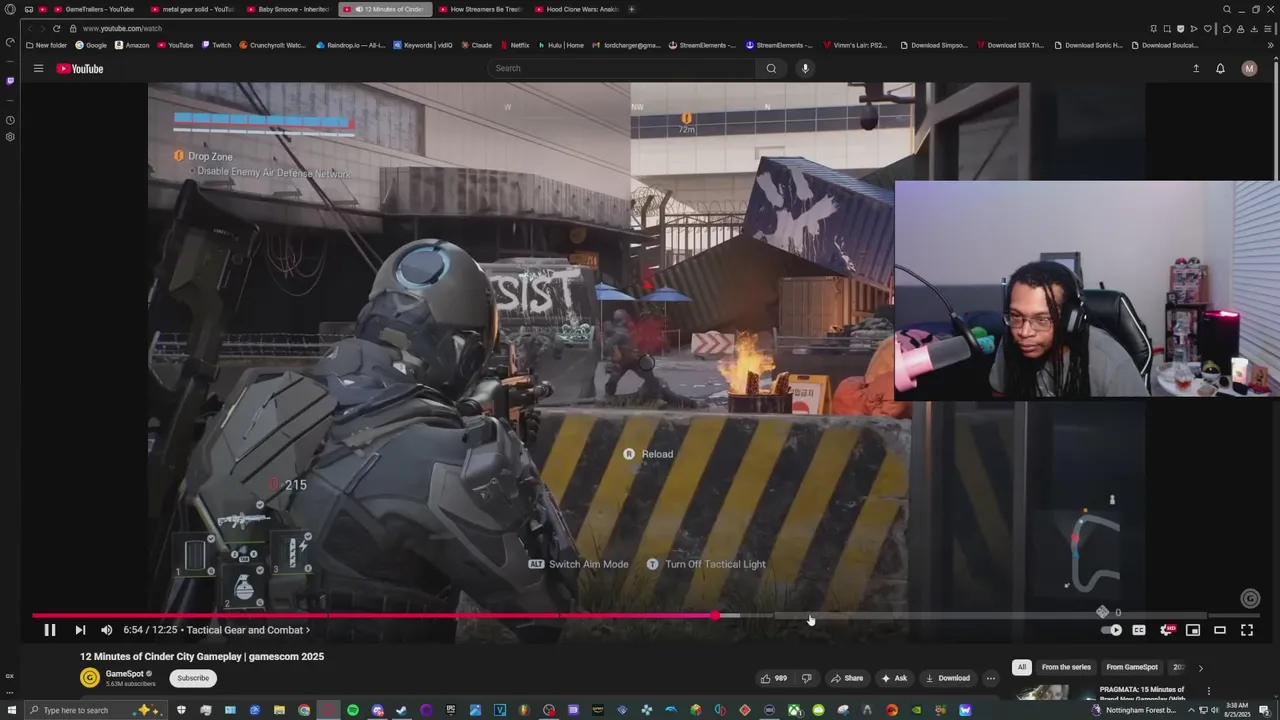
Task: Open the Create upload icon
Action: (1196, 68)
